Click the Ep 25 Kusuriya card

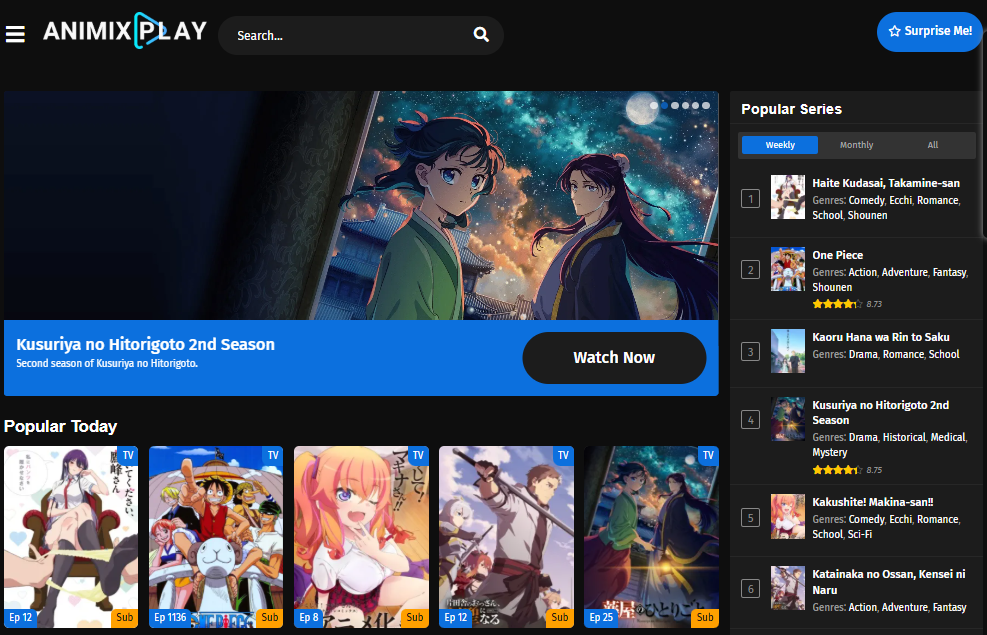[651, 537]
